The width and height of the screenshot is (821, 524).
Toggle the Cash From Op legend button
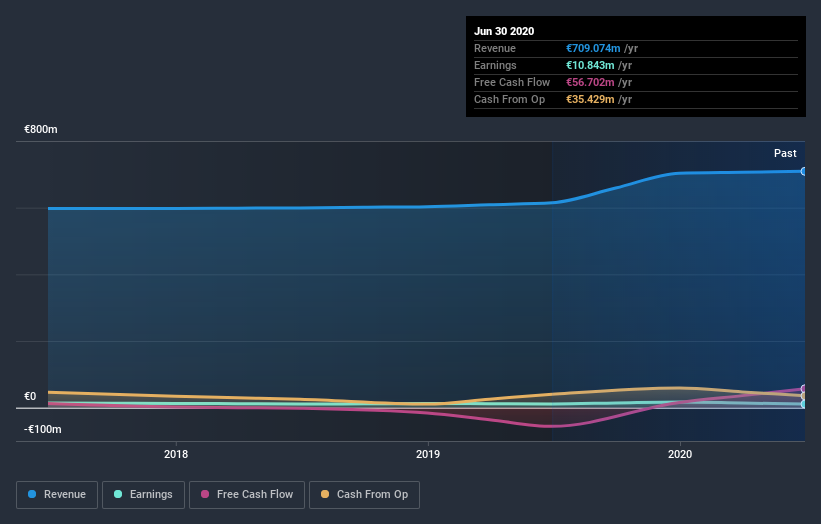364,495
